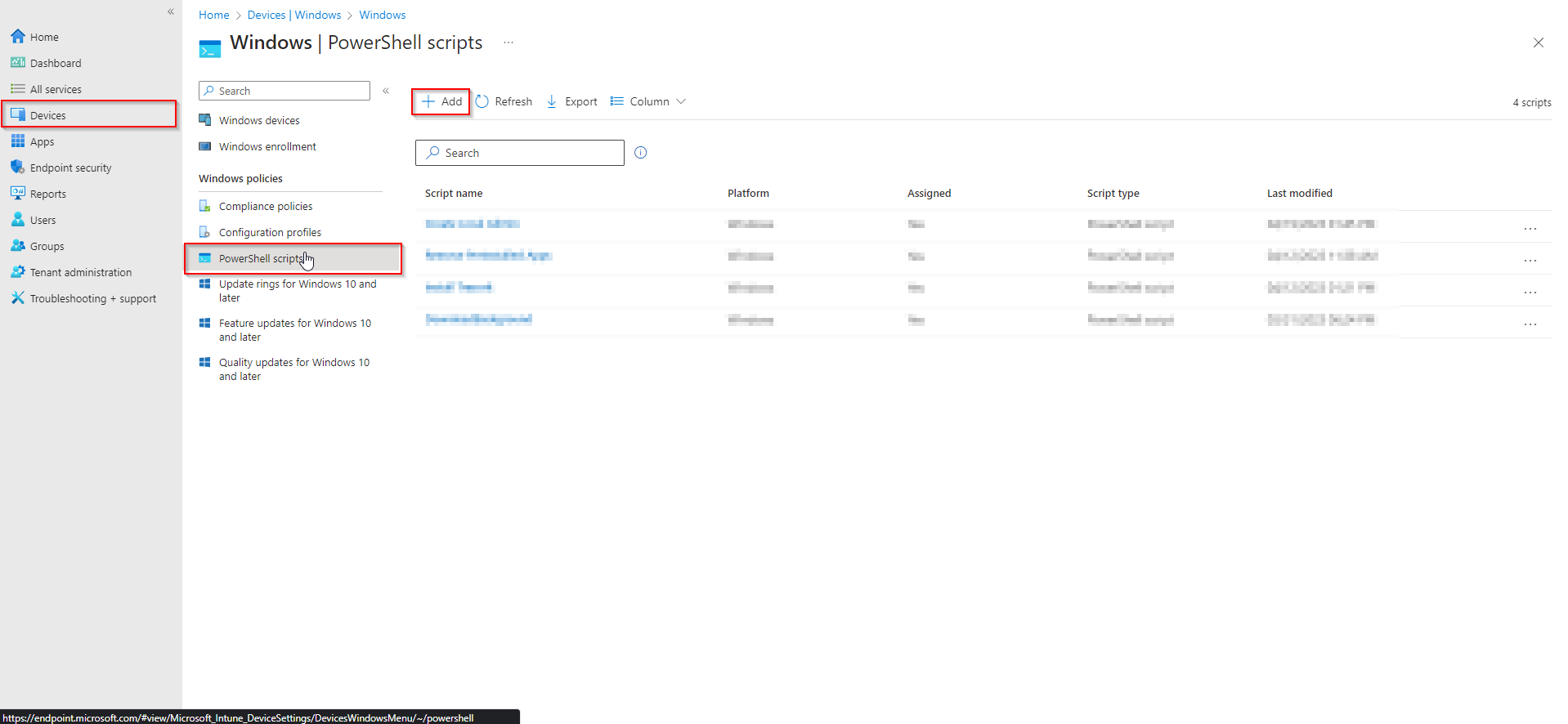Click the Windows enrollment icon
The image size is (1568, 724).
point(205,146)
